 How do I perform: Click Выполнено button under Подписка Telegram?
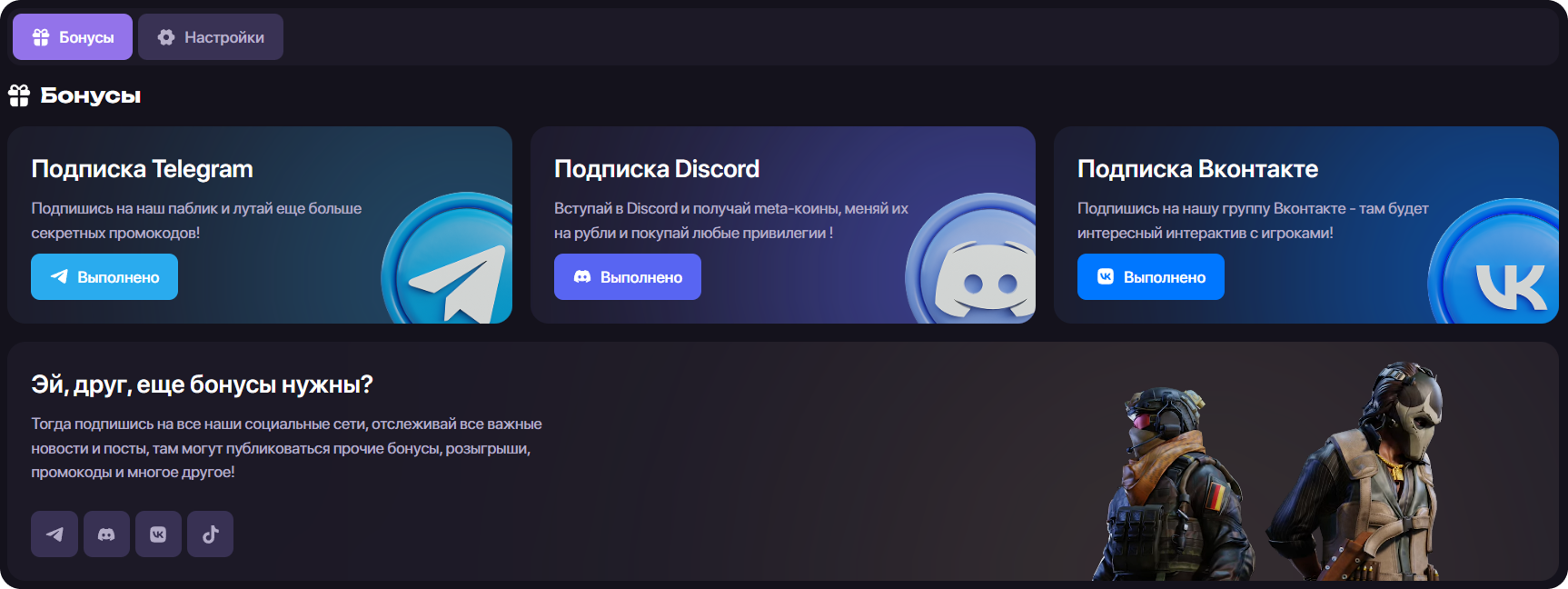104,277
